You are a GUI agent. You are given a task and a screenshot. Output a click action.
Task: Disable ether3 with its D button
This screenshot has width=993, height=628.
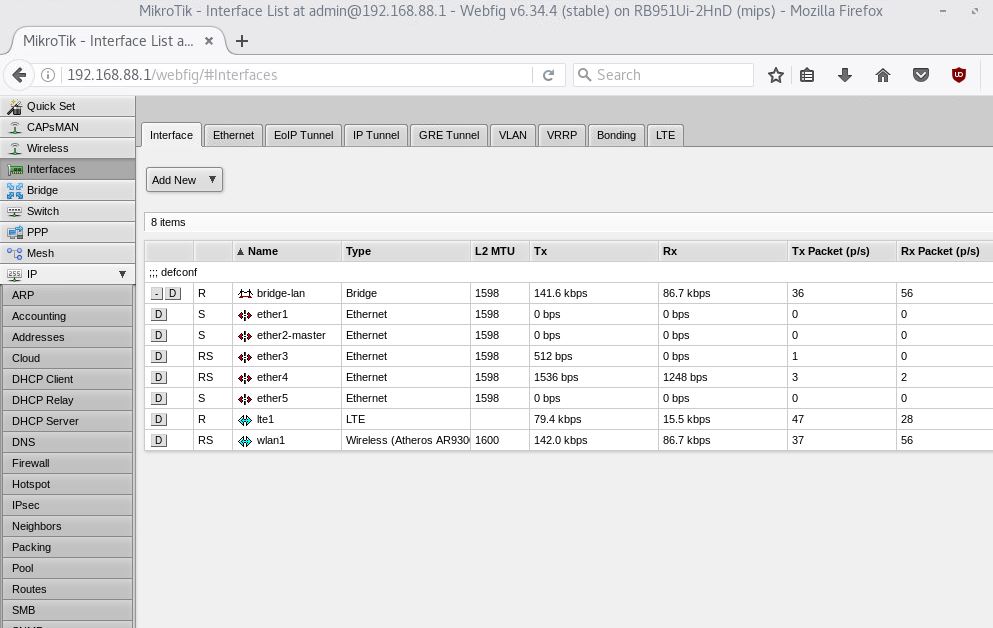(x=159, y=356)
